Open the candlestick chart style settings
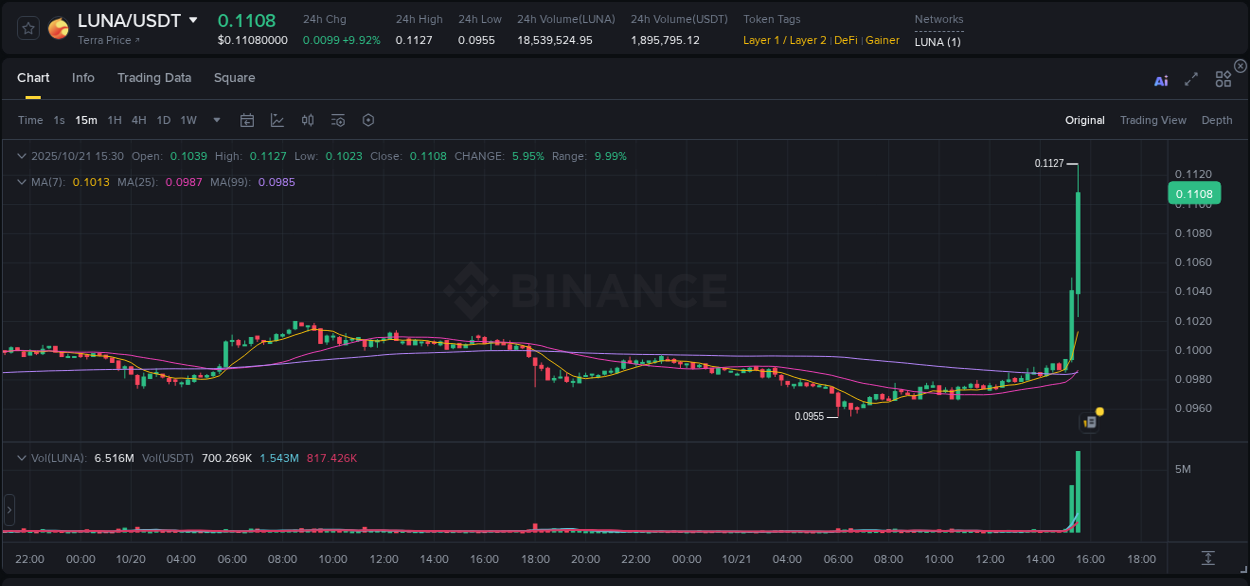 (307, 120)
